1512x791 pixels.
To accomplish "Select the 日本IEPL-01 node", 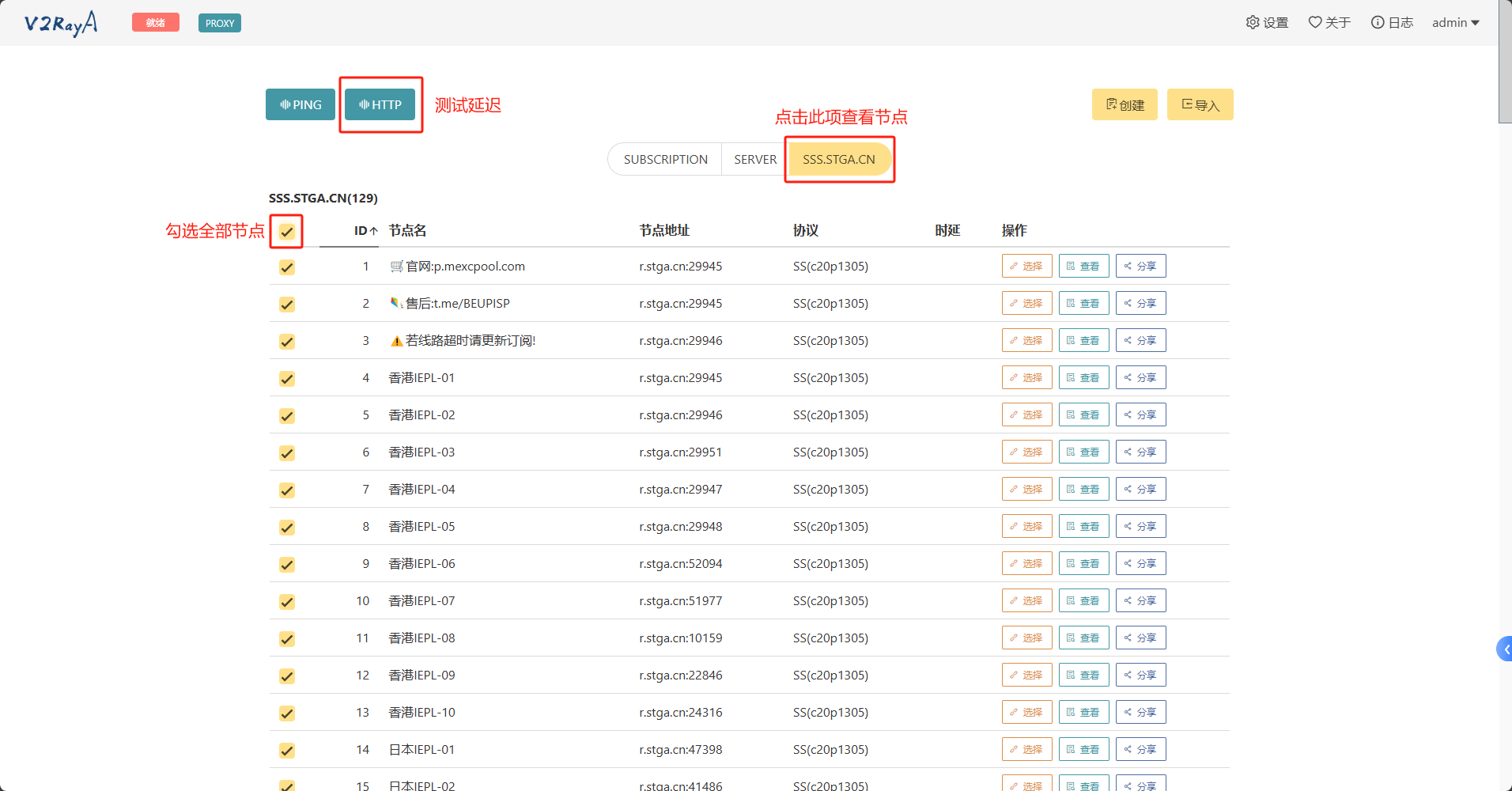I will coord(1026,749).
